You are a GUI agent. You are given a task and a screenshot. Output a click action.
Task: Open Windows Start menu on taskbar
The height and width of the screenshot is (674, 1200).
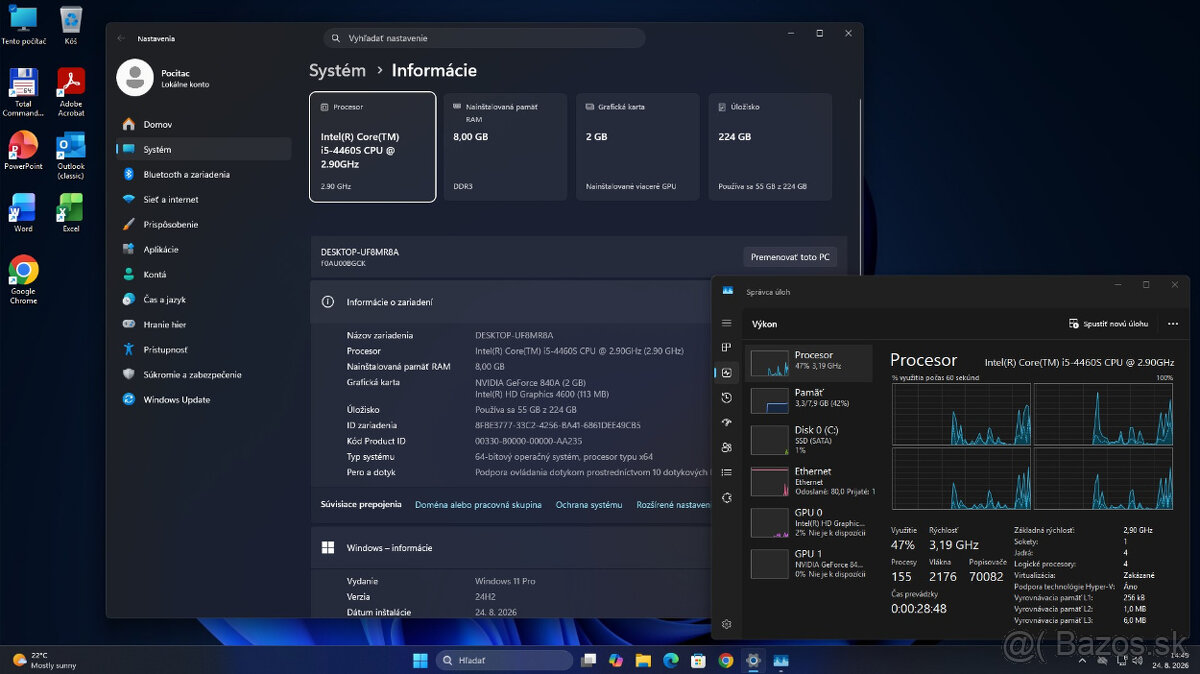point(420,660)
